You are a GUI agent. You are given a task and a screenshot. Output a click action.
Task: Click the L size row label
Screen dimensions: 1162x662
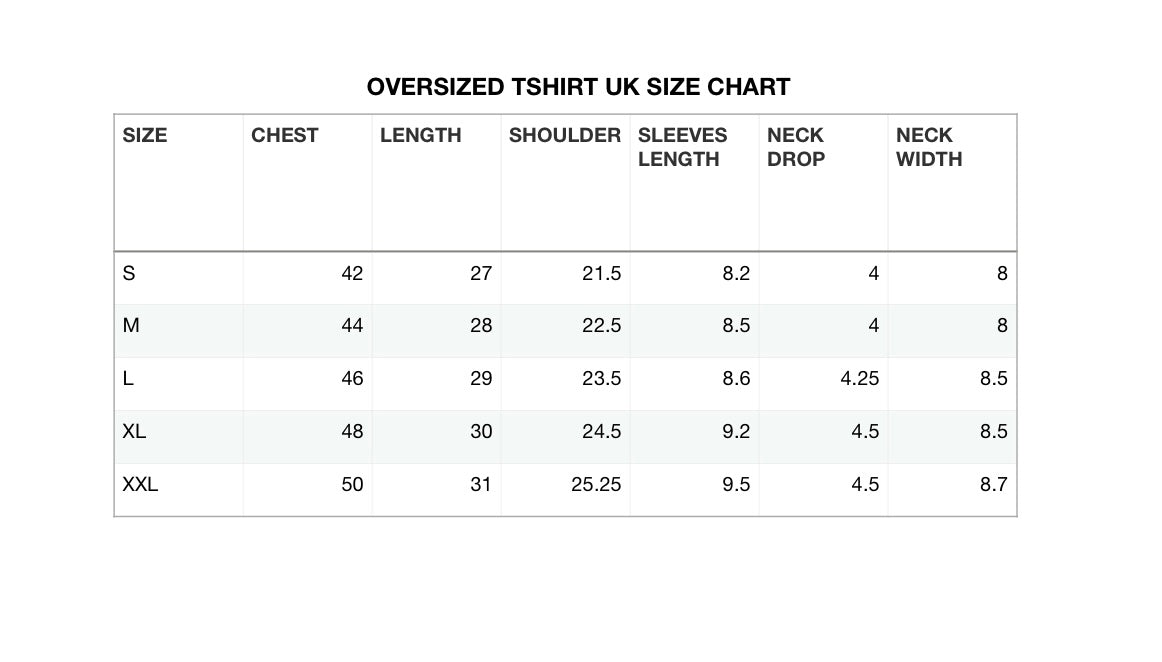(128, 379)
